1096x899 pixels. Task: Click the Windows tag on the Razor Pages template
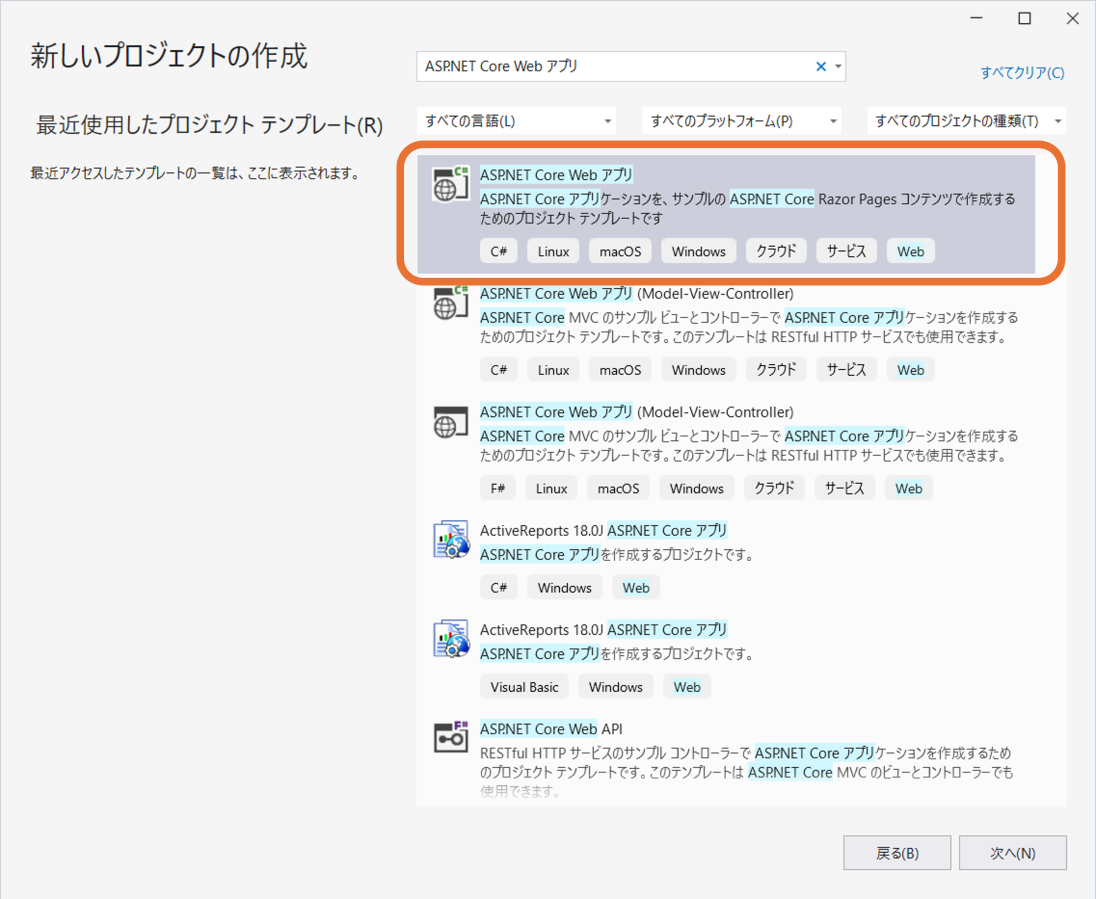698,252
